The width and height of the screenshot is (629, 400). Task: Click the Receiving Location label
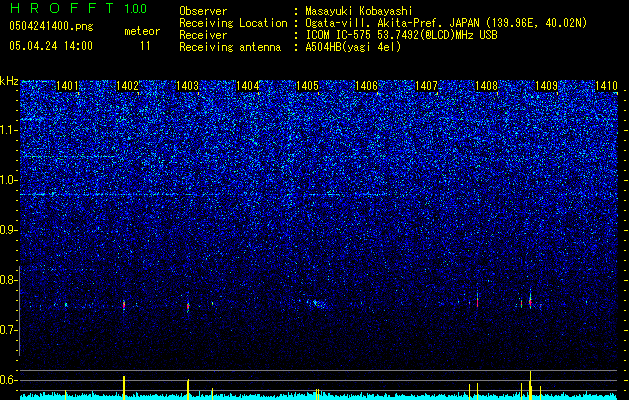(x=233, y=23)
